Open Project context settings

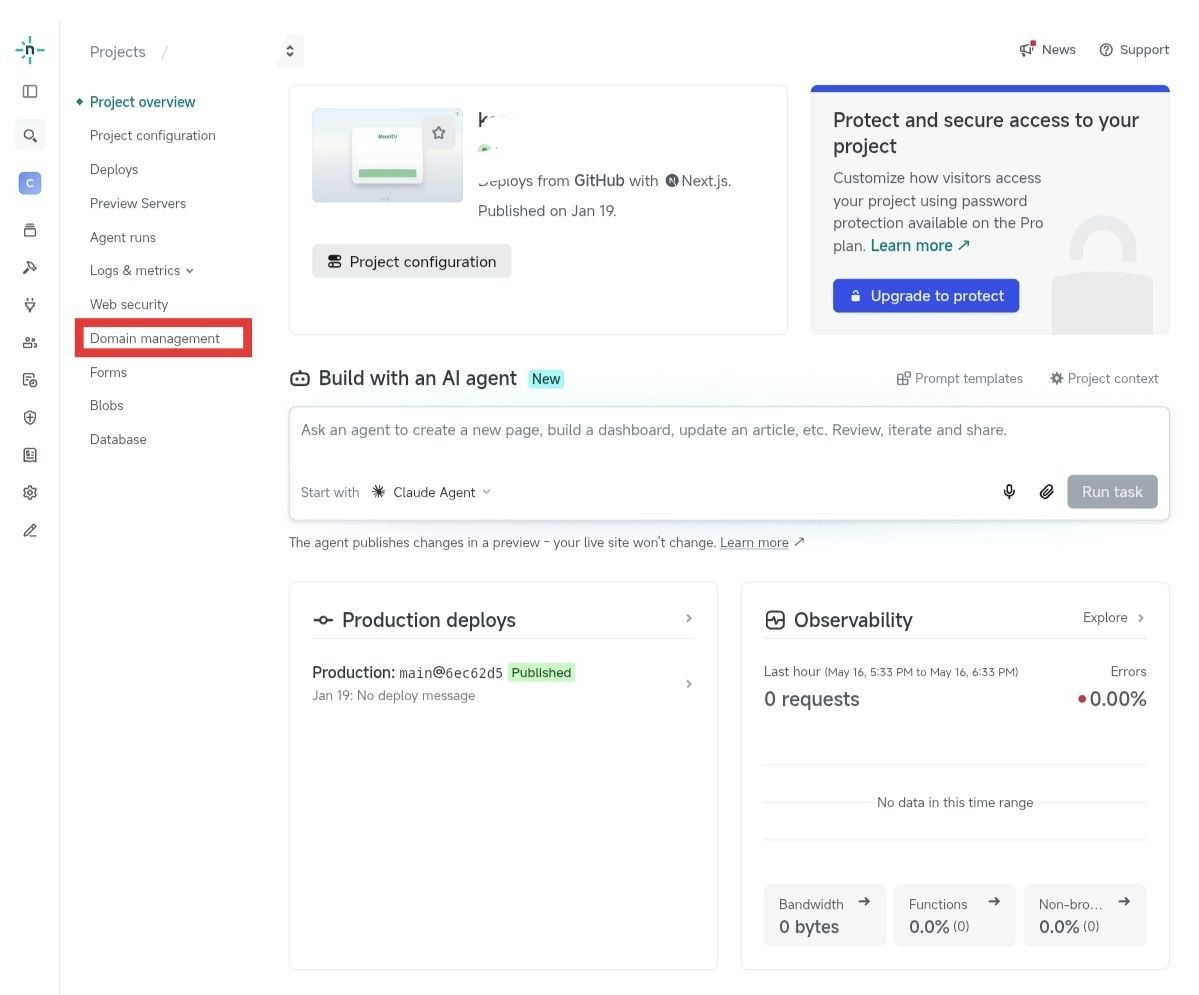(x=1103, y=379)
